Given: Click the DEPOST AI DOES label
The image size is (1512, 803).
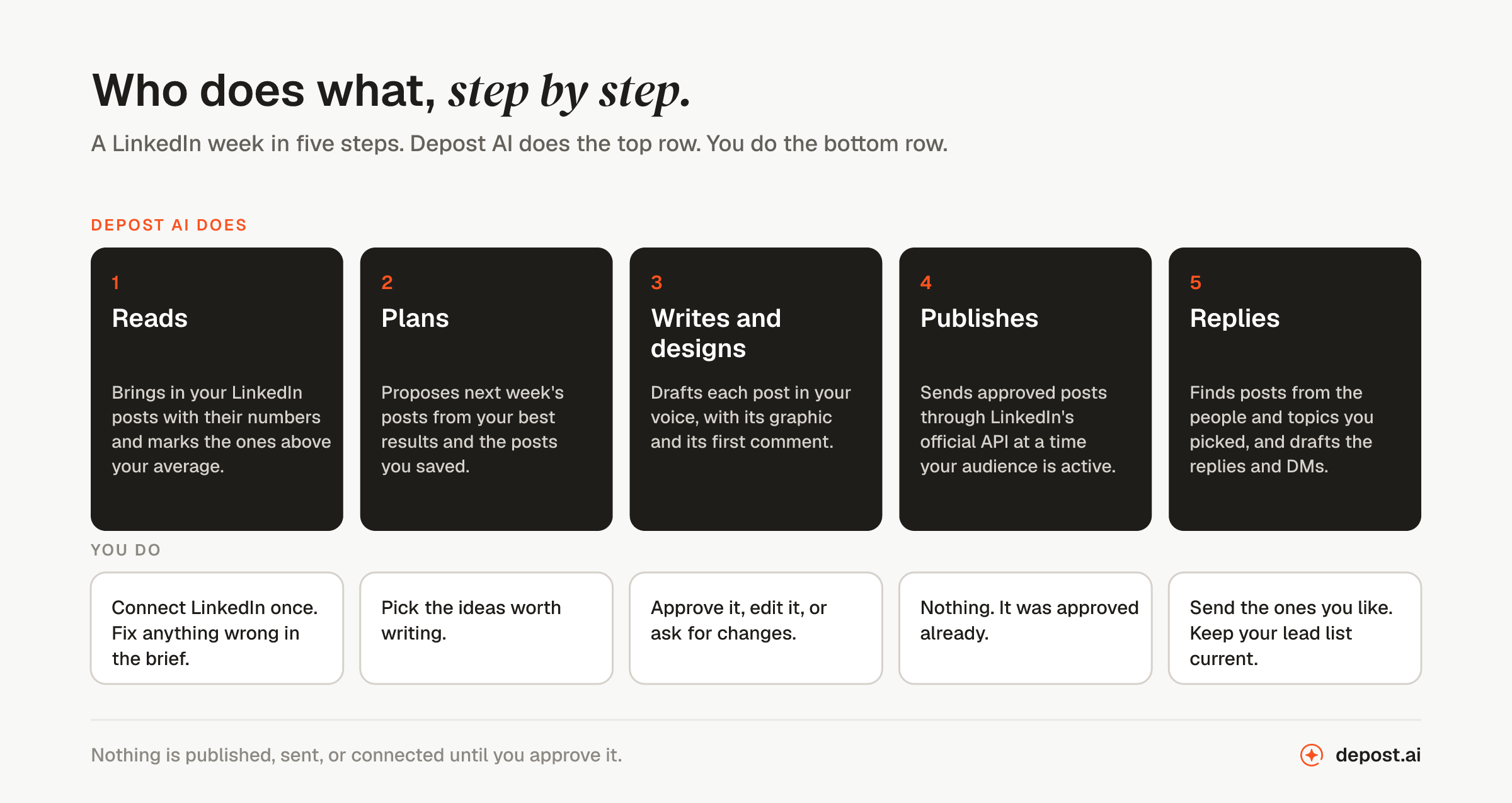Looking at the screenshot, I should (x=169, y=225).
